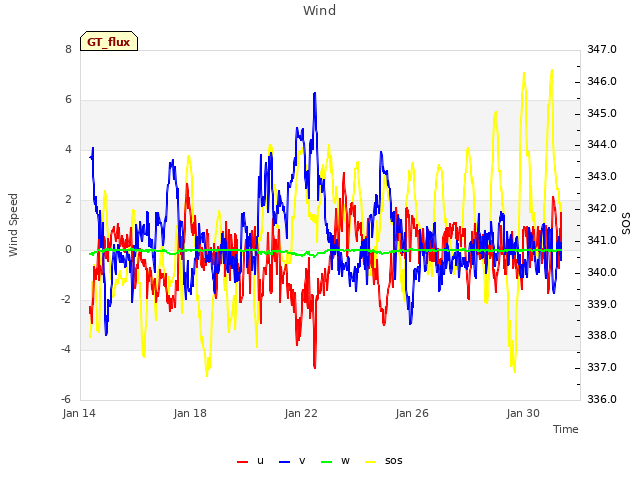
Task: Click the left axis value 6
Action: pyautogui.click(x=68, y=100)
